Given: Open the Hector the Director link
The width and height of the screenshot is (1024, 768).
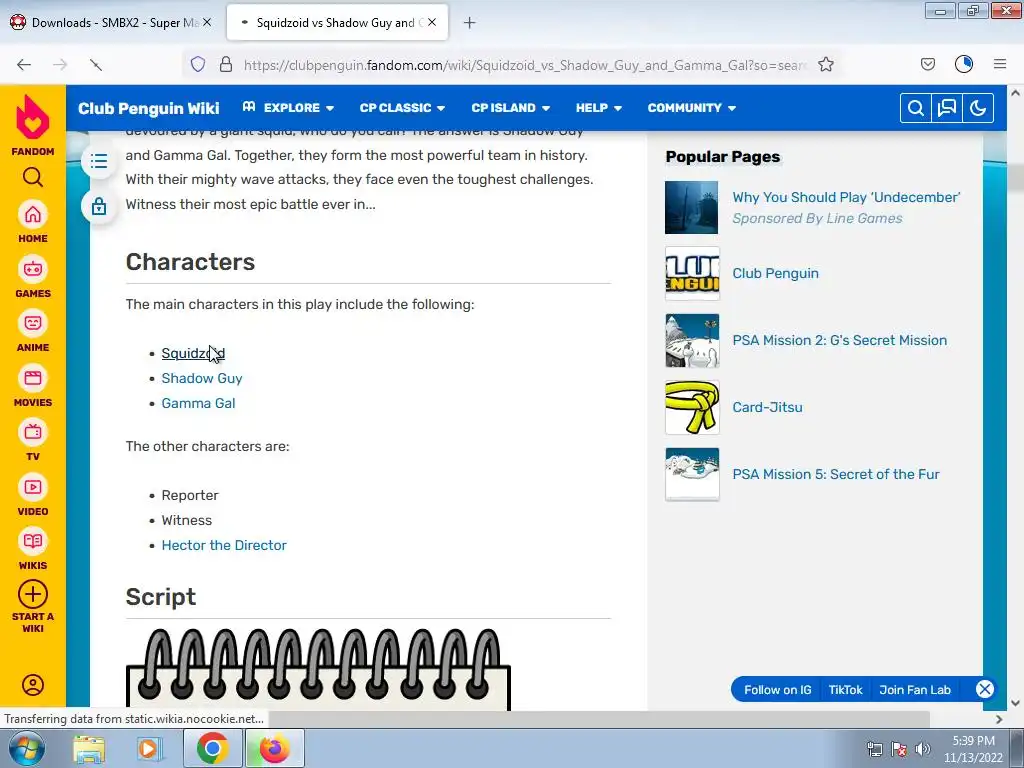Looking at the screenshot, I should point(224,545).
